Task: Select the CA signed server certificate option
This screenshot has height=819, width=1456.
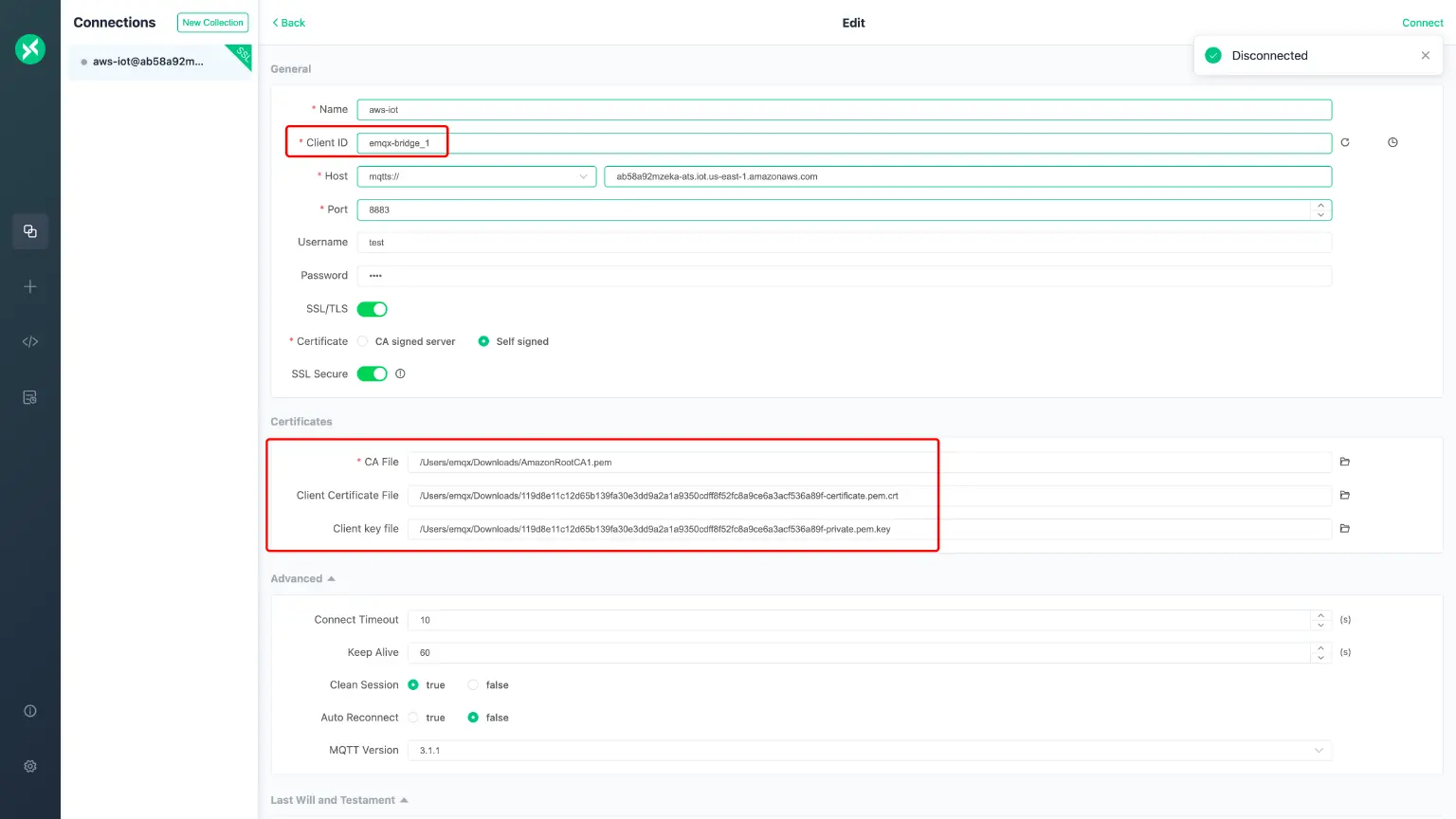Action: point(362,340)
